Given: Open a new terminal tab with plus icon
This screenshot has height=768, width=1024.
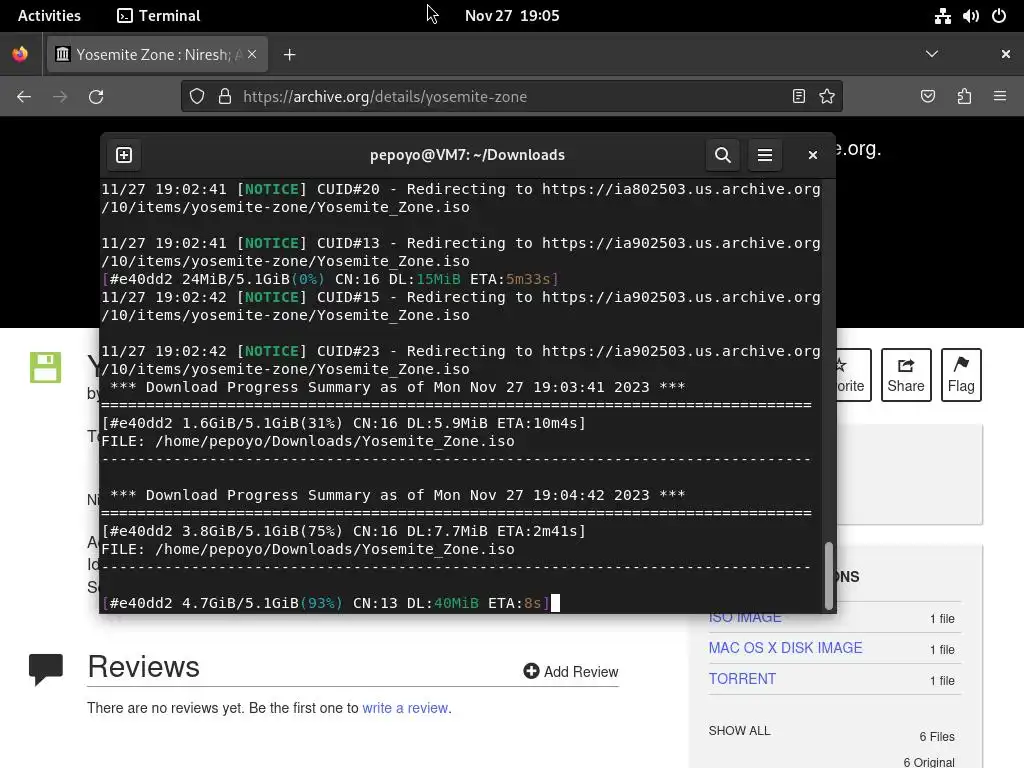Looking at the screenshot, I should pos(123,155).
